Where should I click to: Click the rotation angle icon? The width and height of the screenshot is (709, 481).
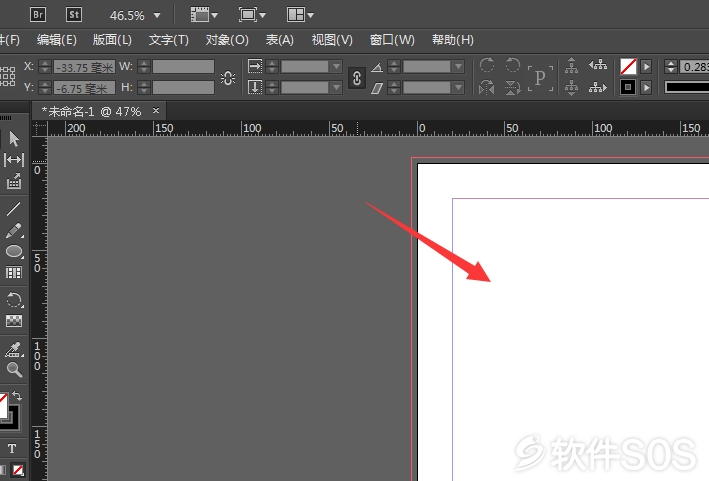pos(377,68)
